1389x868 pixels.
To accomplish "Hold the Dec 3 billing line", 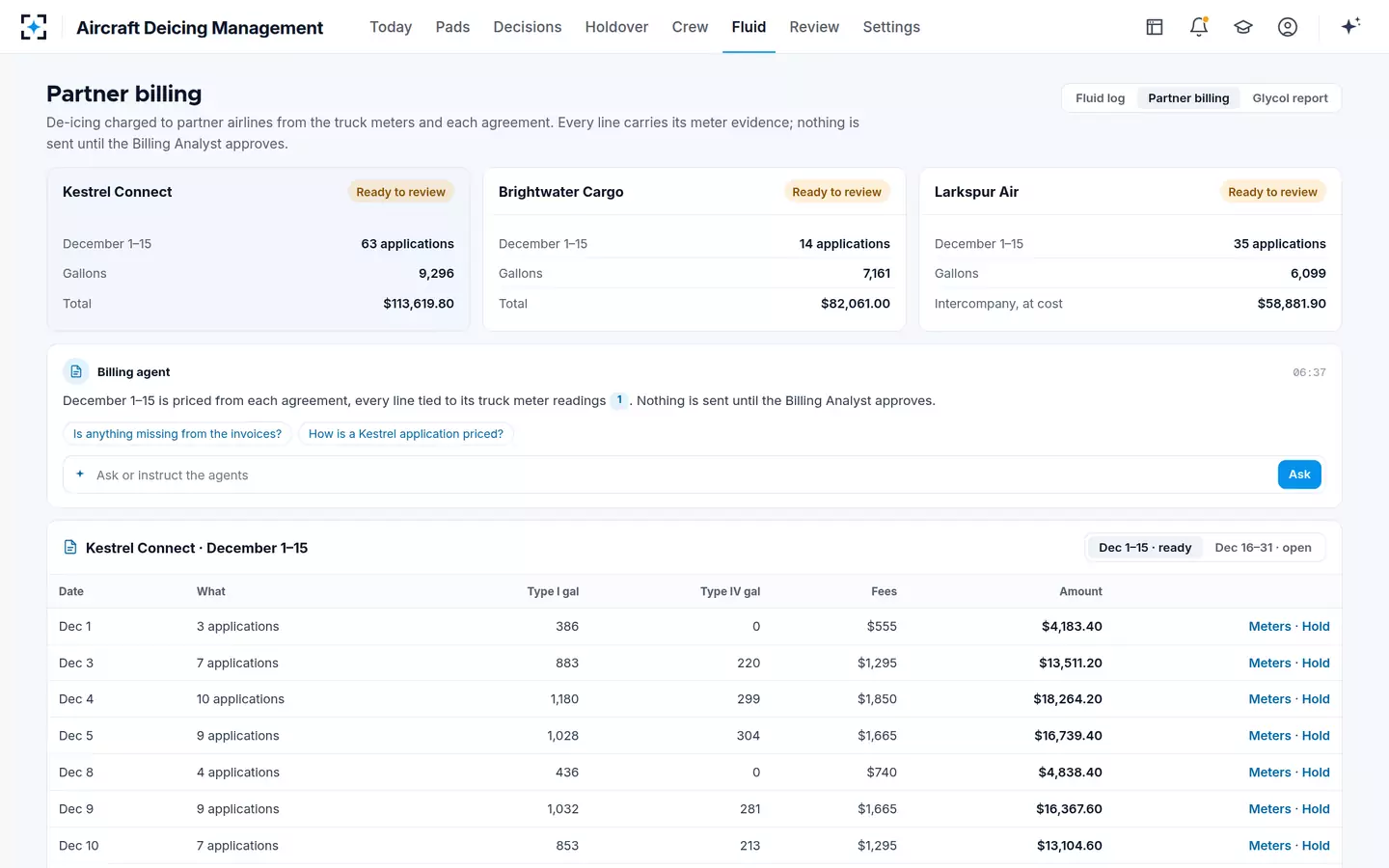I will click(x=1316, y=664).
